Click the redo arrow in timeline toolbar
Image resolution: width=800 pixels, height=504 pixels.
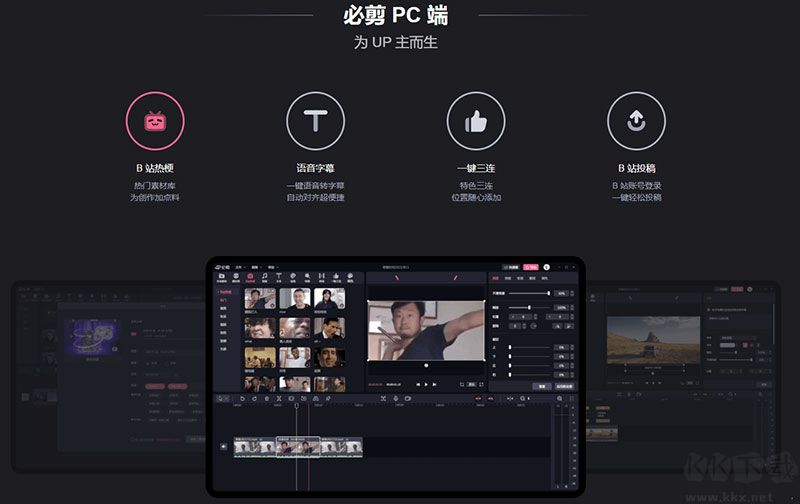click(x=254, y=398)
